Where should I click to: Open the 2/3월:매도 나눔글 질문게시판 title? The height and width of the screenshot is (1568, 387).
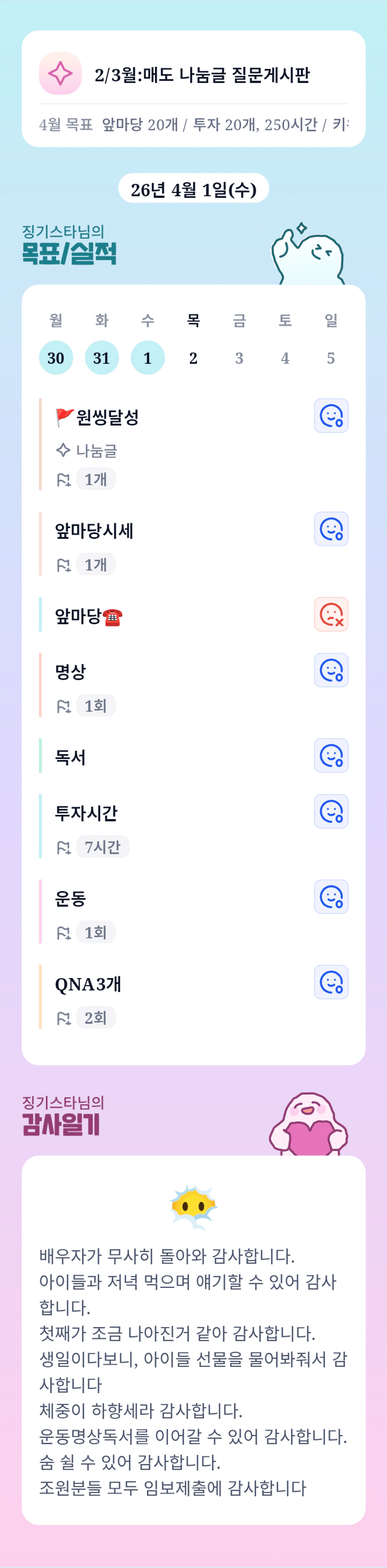(202, 75)
